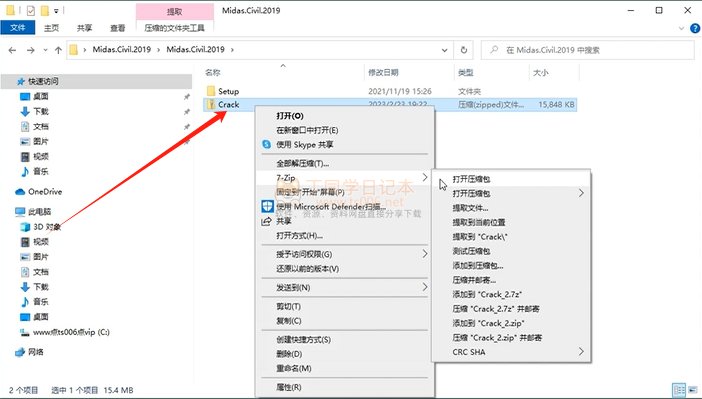Select the Setup folder icon
Image resolution: width=702 pixels, height=399 pixels.
(211, 91)
